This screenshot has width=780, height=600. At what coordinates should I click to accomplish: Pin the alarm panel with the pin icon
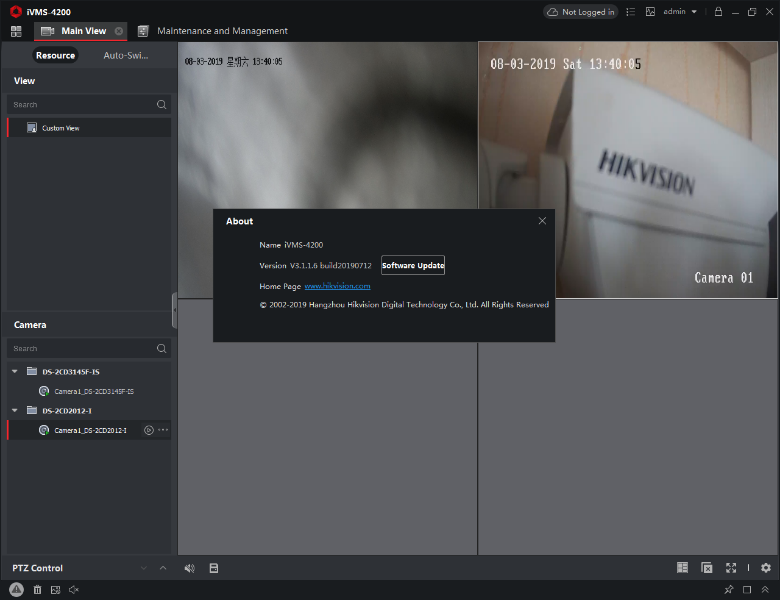click(x=729, y=590)
